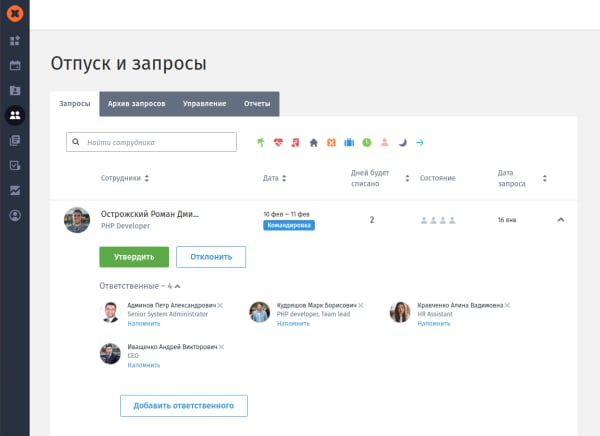The height and width of the screenshot is (436, 600).
Task: Switch to Архив запросов tab
Action: coord(136,104)
